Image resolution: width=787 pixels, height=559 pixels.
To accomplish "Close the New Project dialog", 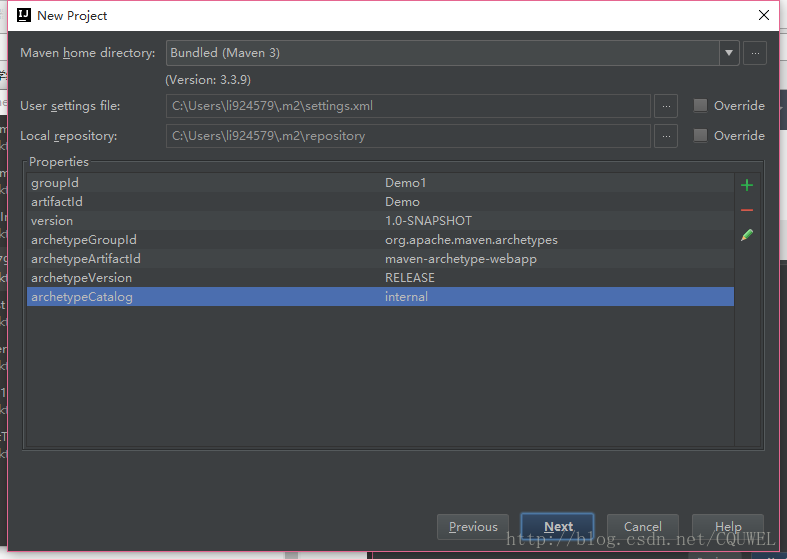I will point(764,15).
